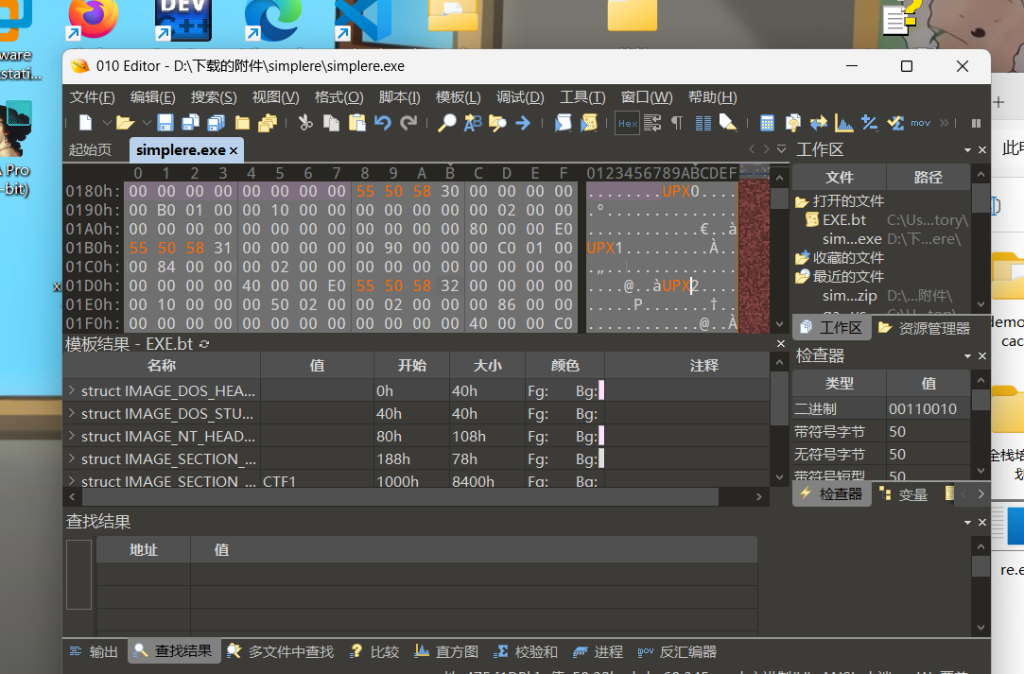Viewport: 1024px width, 674px height.
Task: Switch to the 资源管理器 tab
Action: (925, 328)
